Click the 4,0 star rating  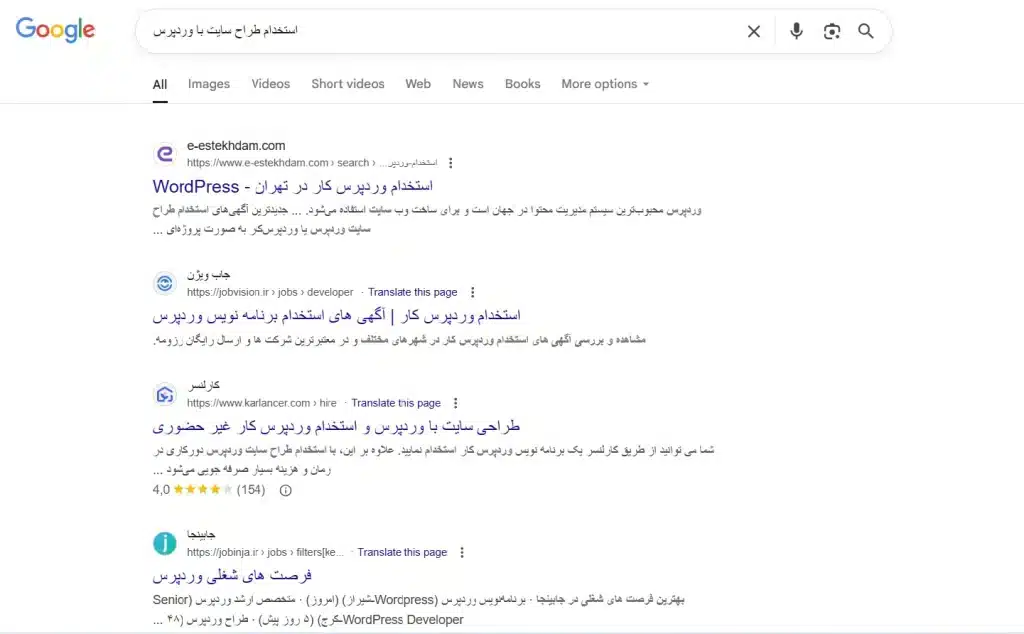192,490
